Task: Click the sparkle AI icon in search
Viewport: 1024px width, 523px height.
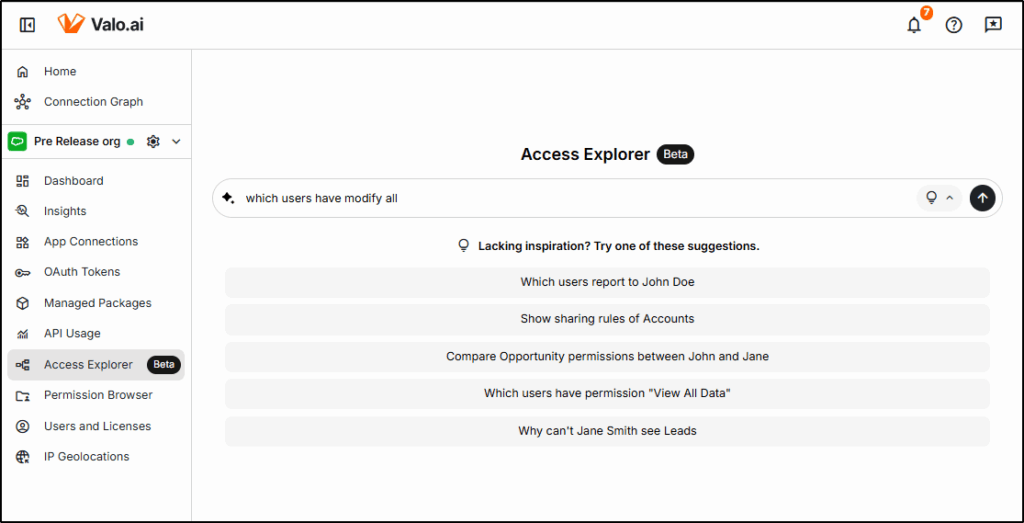Action: pyautogui.click(x=228, y=198)
